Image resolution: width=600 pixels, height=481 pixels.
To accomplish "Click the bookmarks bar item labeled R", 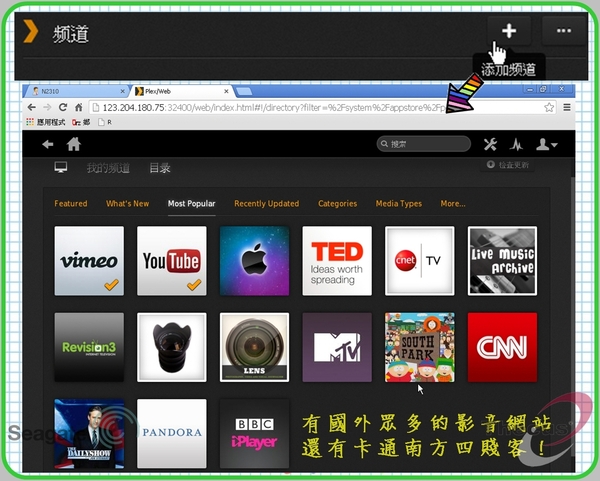I will (105, 122).
